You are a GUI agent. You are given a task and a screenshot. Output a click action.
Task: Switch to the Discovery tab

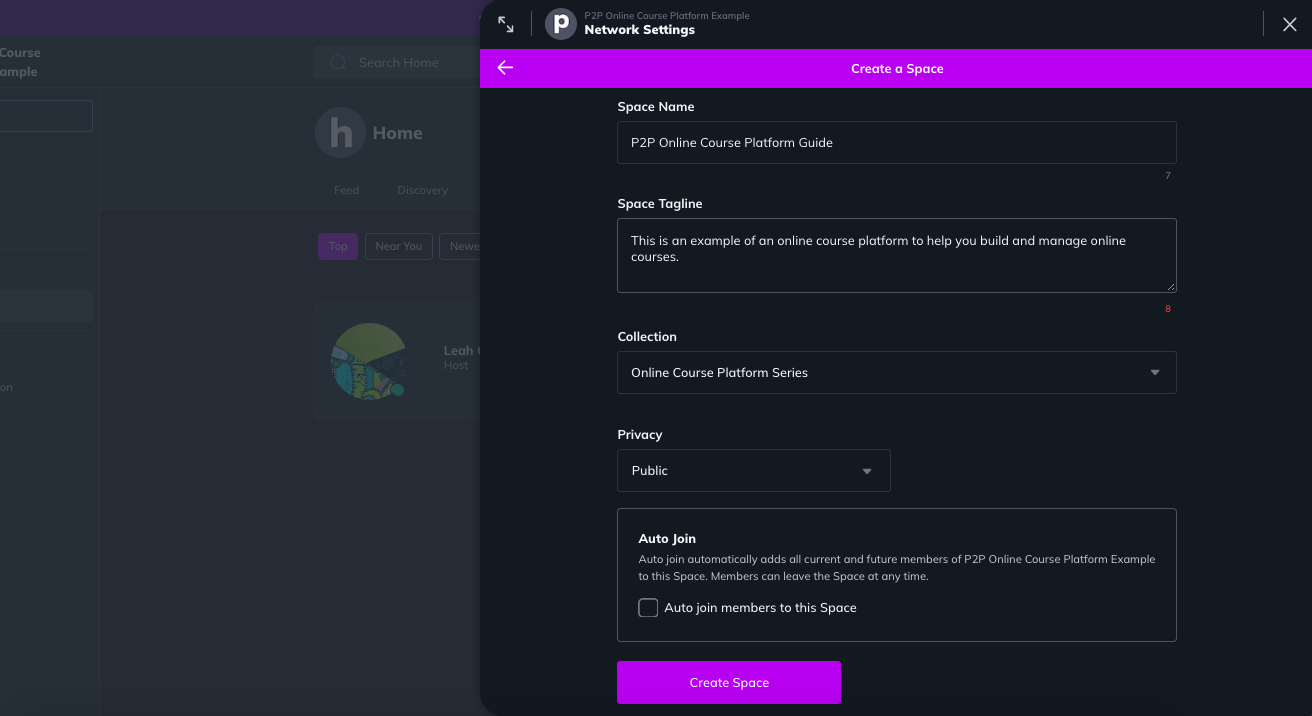click(422, 189)
